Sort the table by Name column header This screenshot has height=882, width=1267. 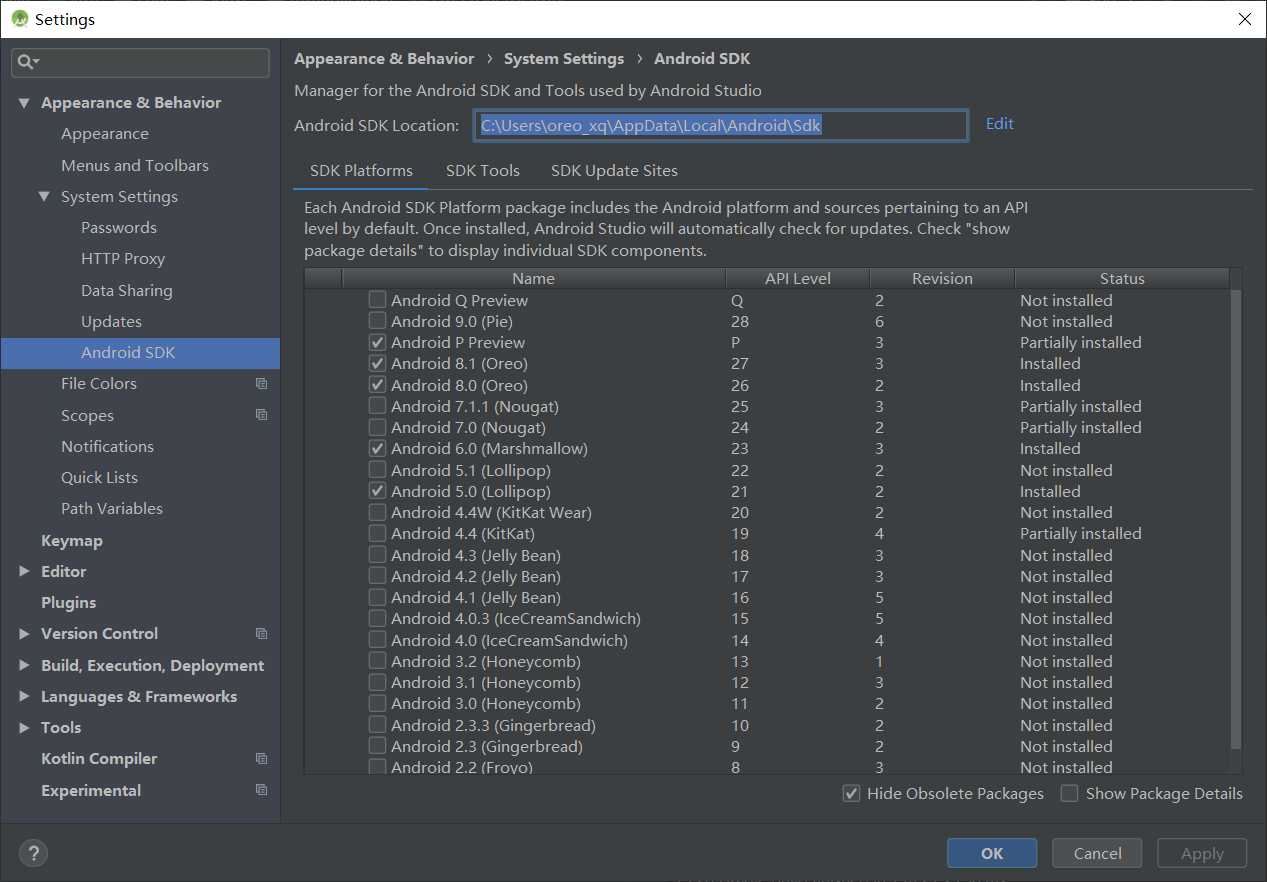tap(533, 279)
